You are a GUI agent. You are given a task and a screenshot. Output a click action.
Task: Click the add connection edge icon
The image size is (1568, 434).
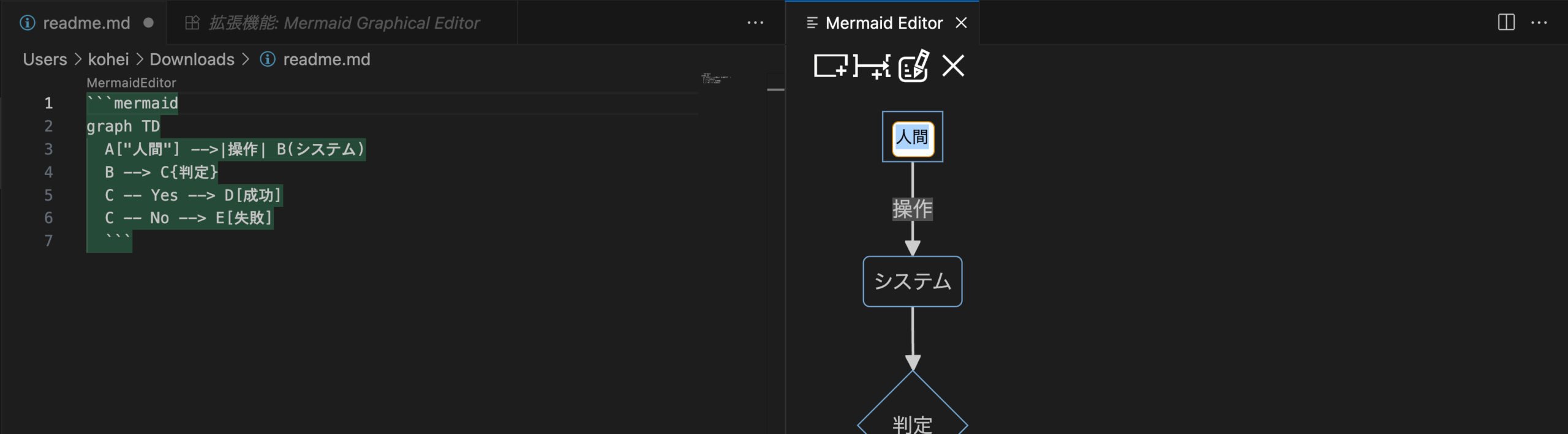[x=872, y=66]
